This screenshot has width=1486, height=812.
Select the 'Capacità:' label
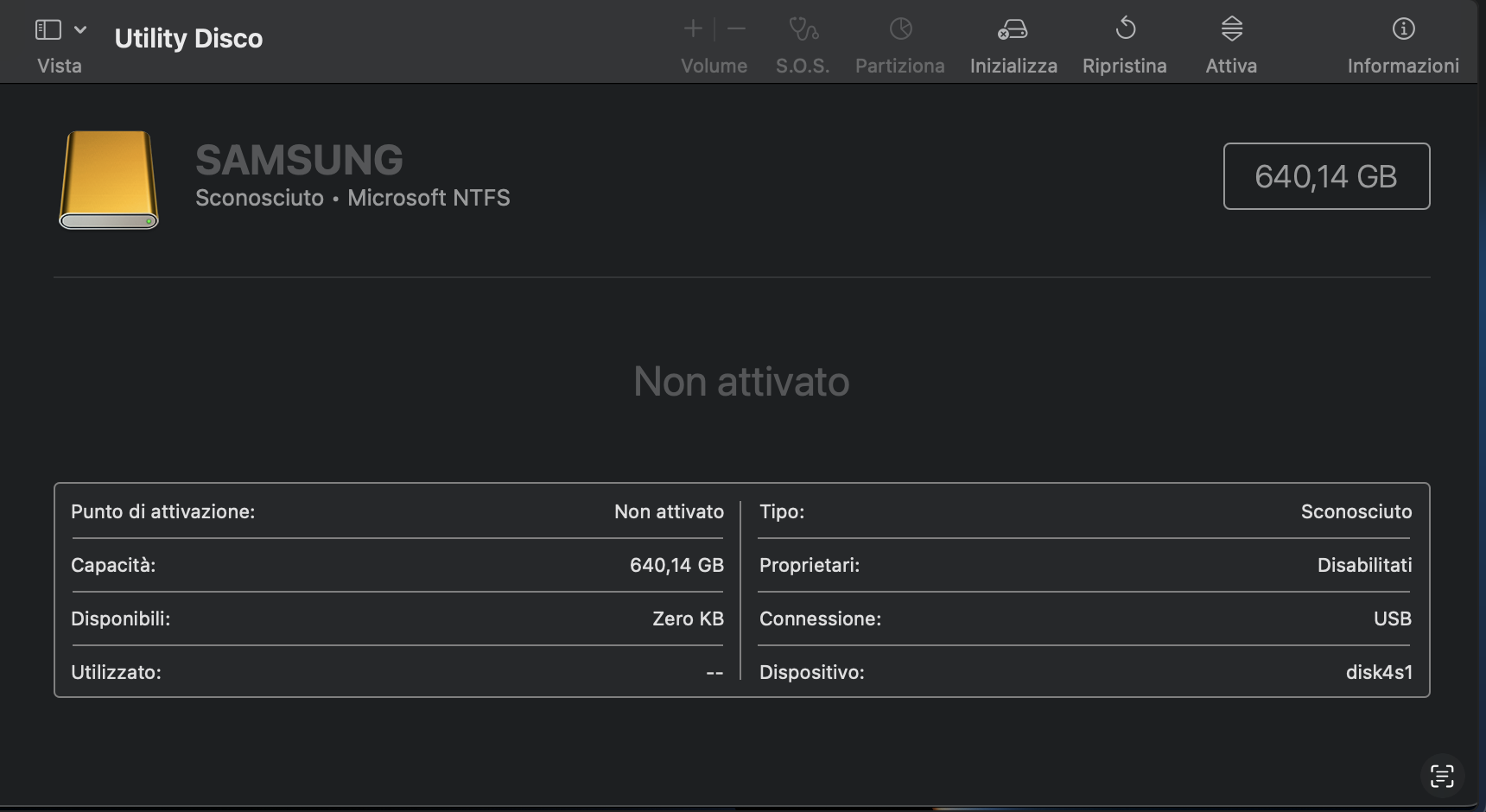pos(113,565)
